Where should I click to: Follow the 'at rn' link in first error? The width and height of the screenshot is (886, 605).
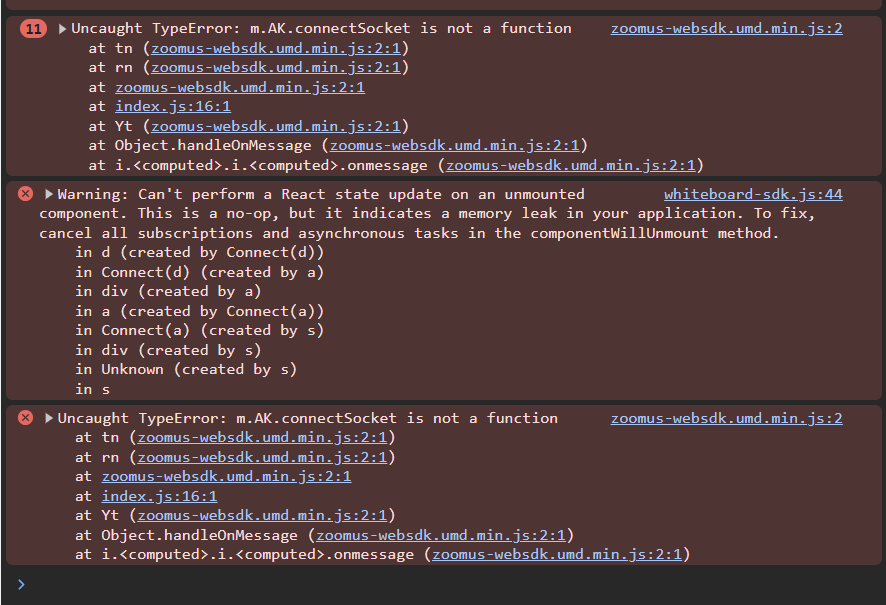[x=276, y=67]
